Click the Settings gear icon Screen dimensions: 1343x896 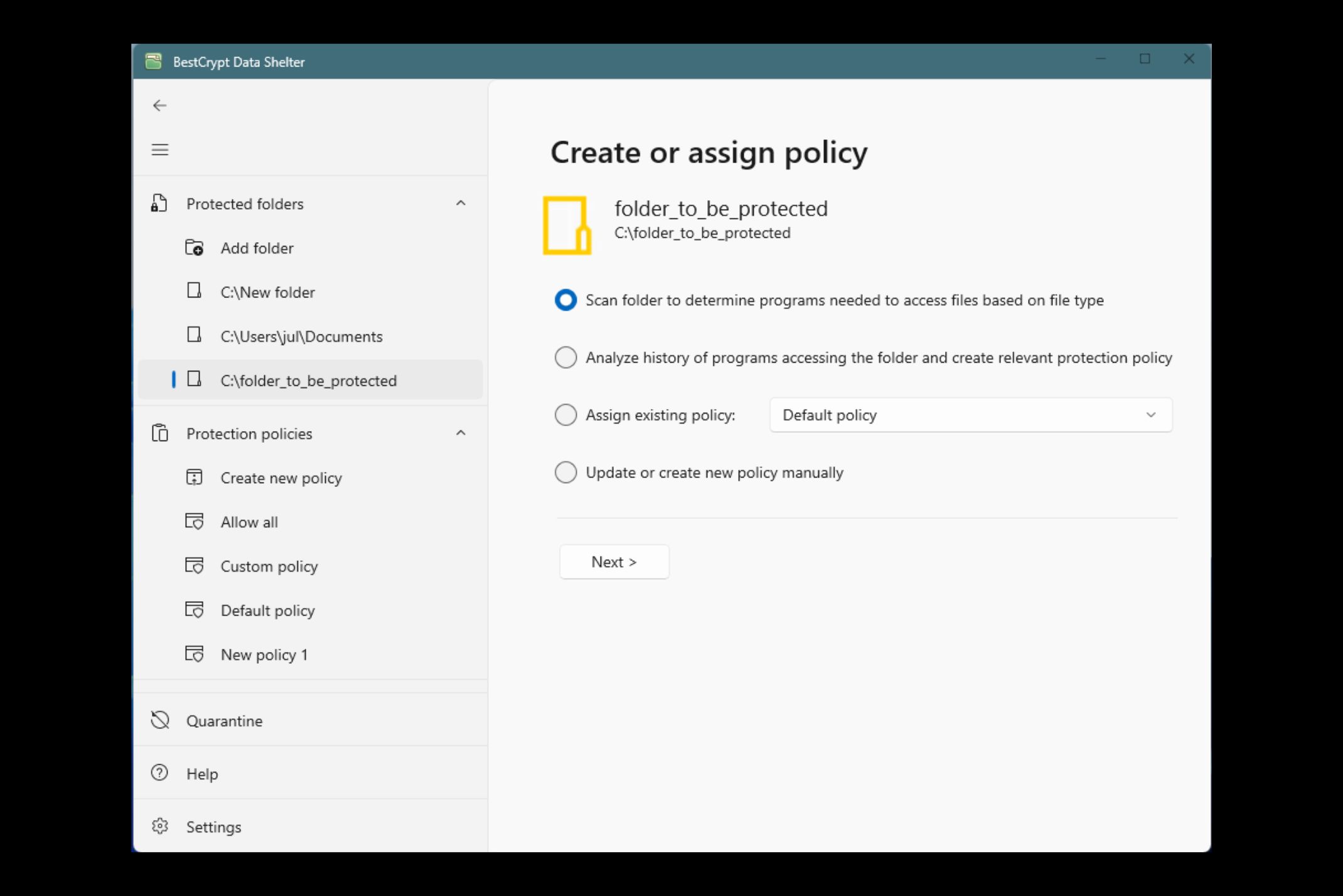coord(159,826)
